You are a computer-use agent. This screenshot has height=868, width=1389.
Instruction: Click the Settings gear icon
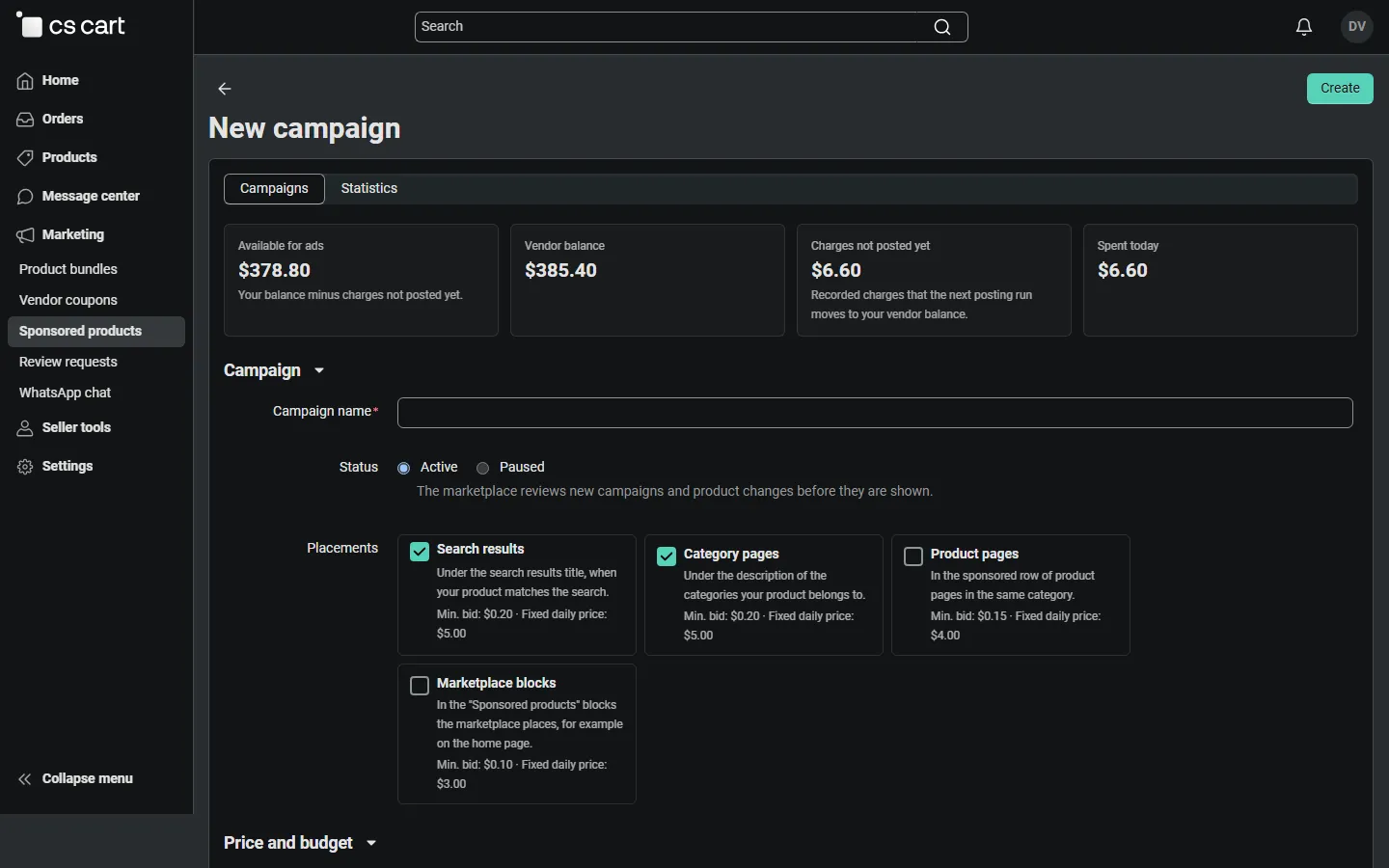tap(25, 467)
